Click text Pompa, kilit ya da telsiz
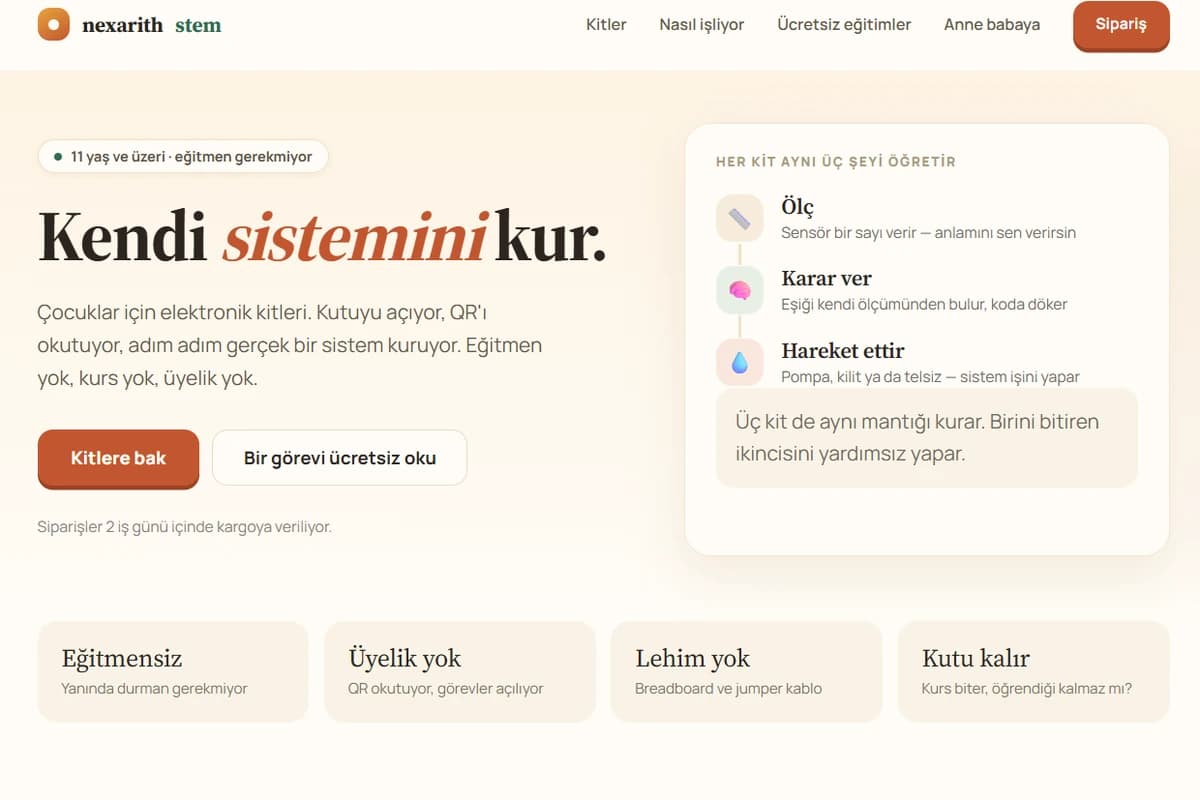The width and height of the screenshot is (1200, 800). tap(930, 377)
